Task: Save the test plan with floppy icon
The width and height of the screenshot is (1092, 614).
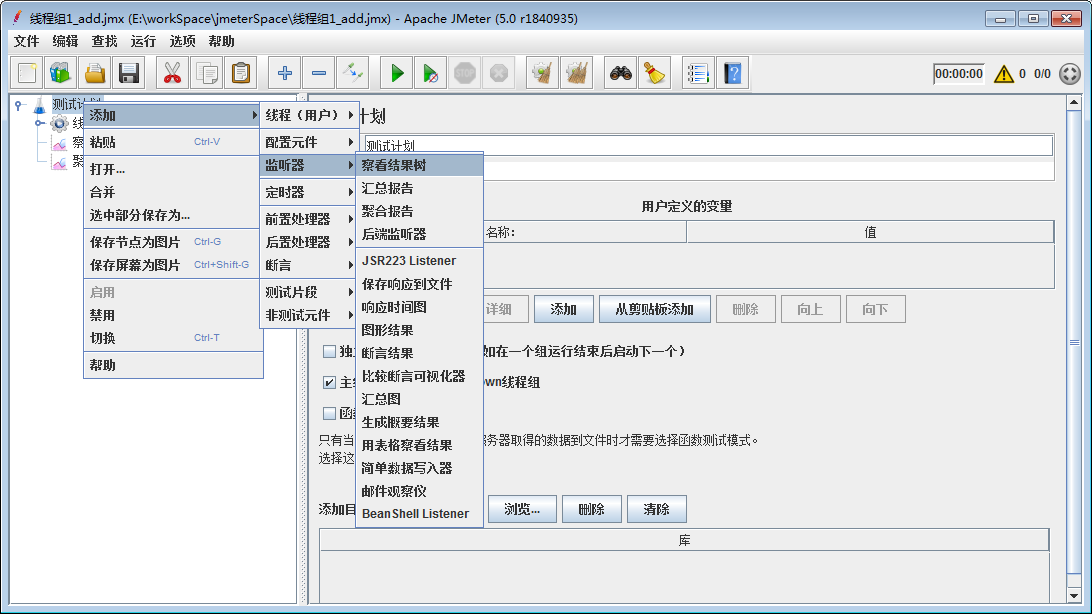Action: tap(129, 73)
